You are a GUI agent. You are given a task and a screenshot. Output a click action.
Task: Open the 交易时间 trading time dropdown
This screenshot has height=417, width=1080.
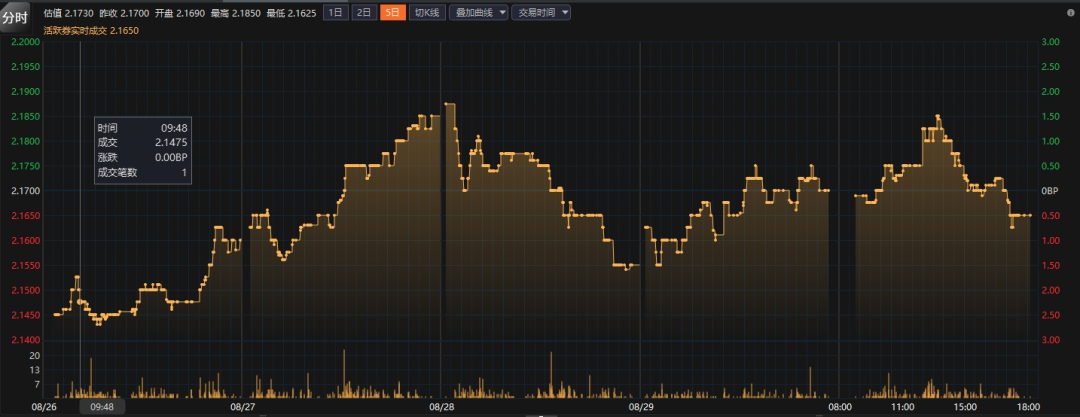tap(543, 13)
